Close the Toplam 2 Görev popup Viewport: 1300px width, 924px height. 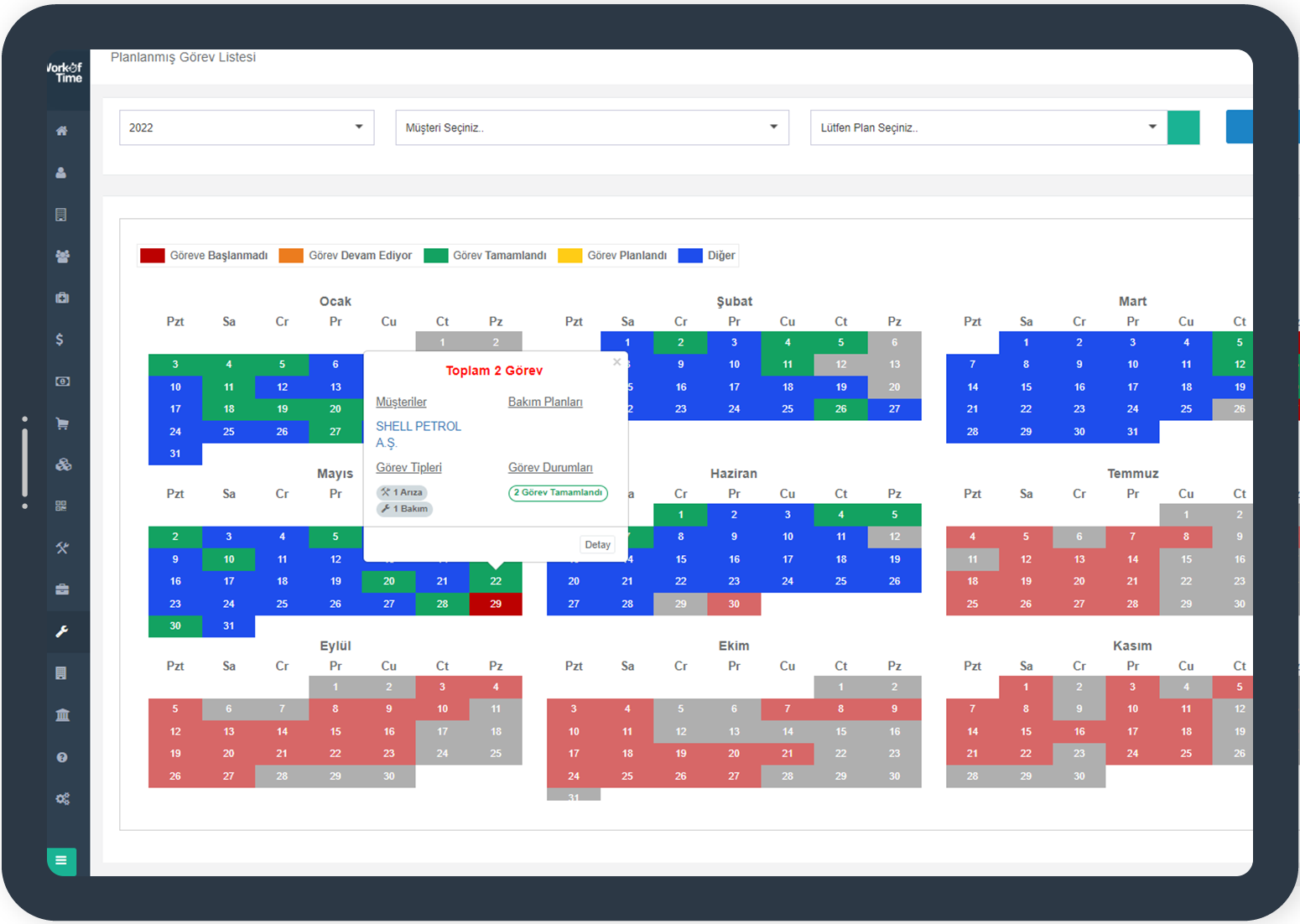617,362
